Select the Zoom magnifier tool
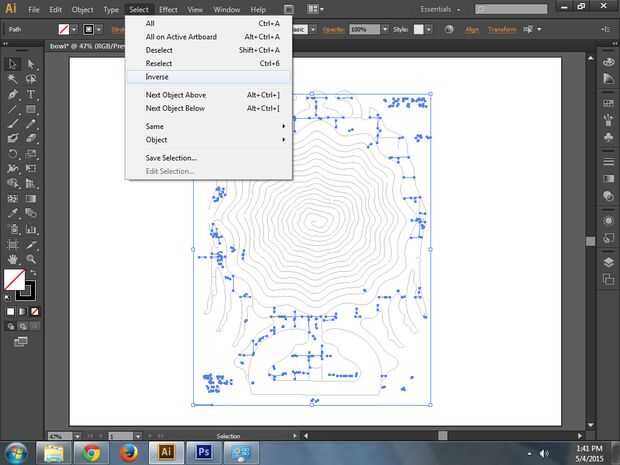 coord(31,259)
